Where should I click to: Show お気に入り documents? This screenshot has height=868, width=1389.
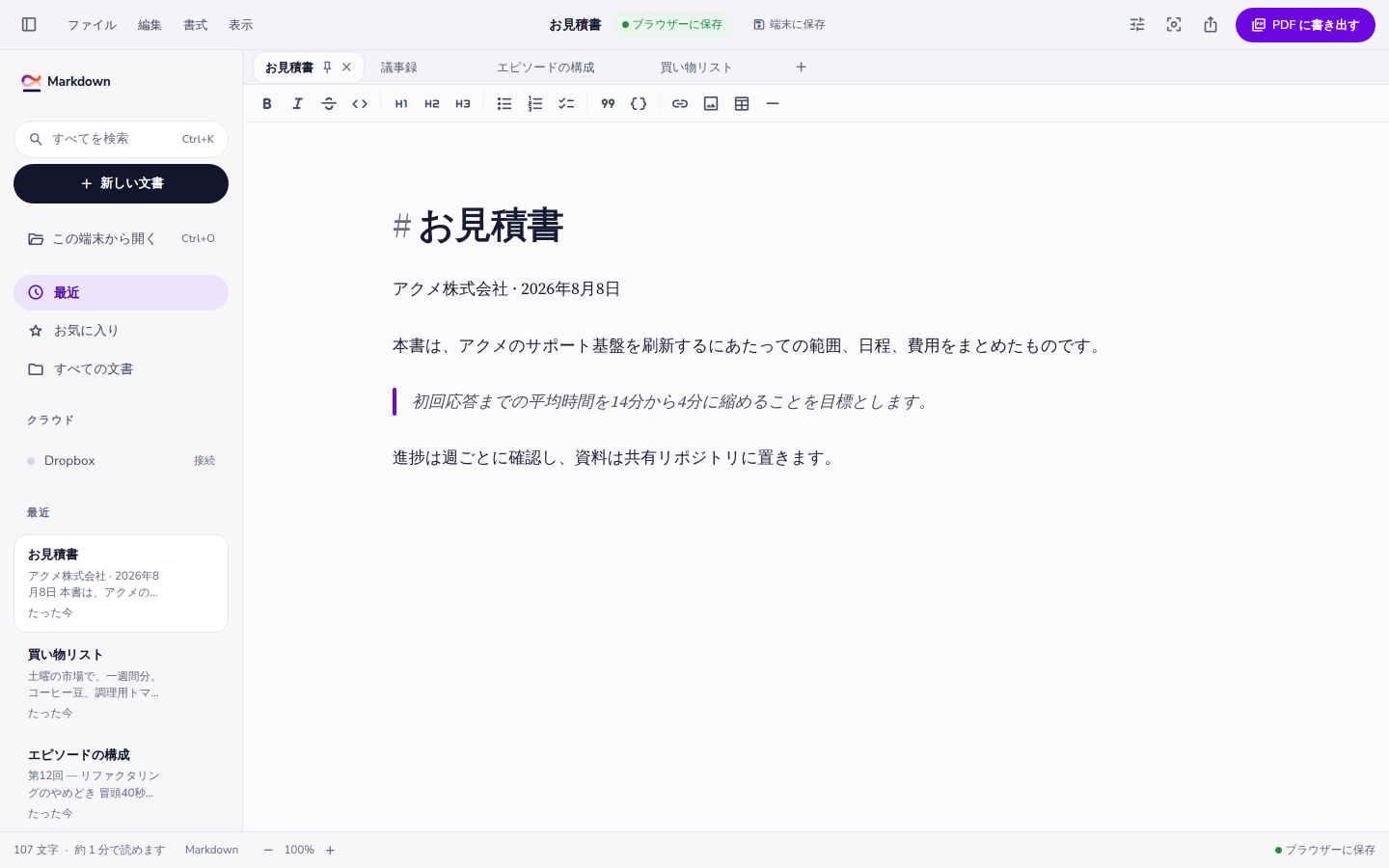pos(121,331)
